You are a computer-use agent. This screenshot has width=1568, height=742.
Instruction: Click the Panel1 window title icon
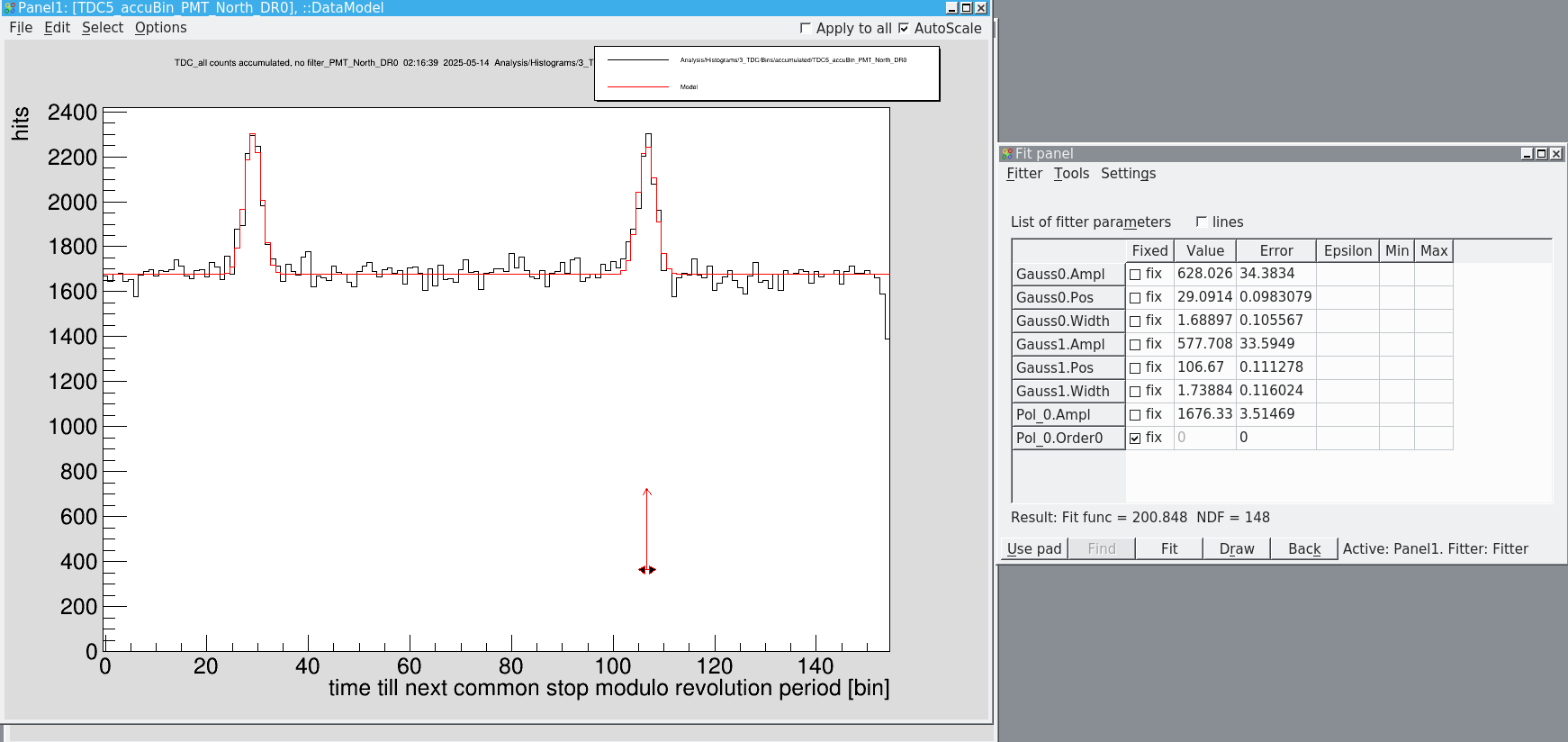10,8
